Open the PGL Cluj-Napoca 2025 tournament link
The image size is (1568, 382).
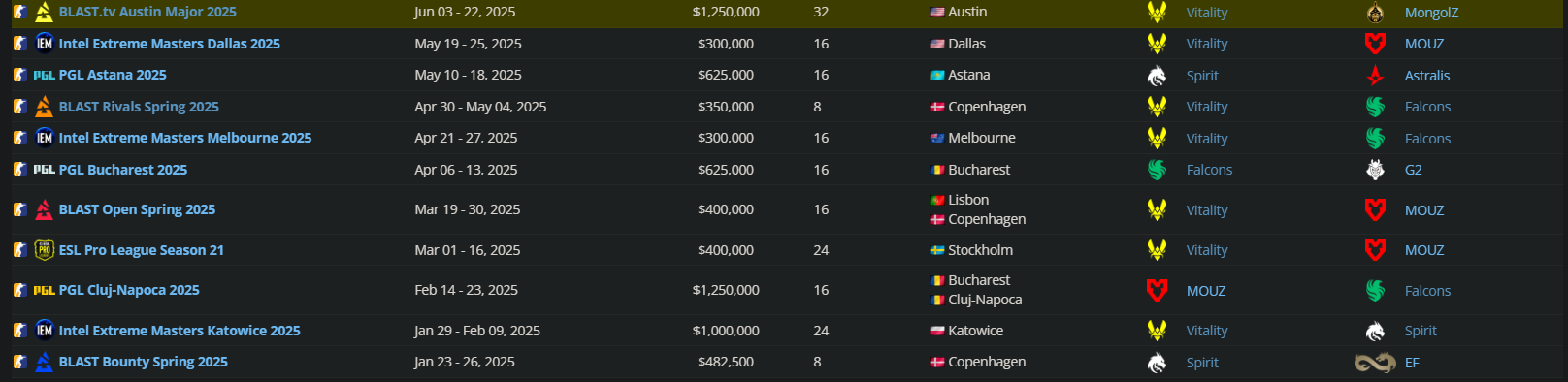pos(129,290)
